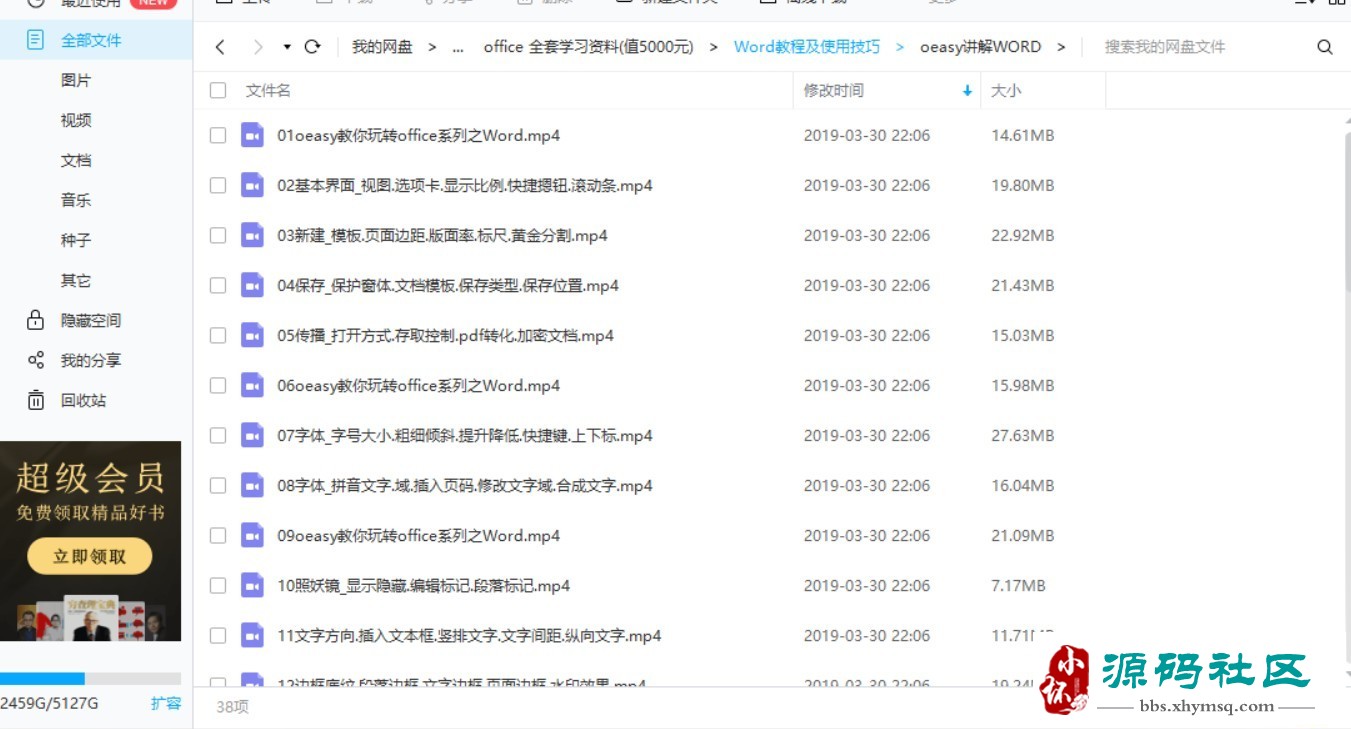This screenshot has width=1351, height=729.
Task: Go to office 全套学习资料(值5000元) breadcrumb
Action: coord(588,47)
